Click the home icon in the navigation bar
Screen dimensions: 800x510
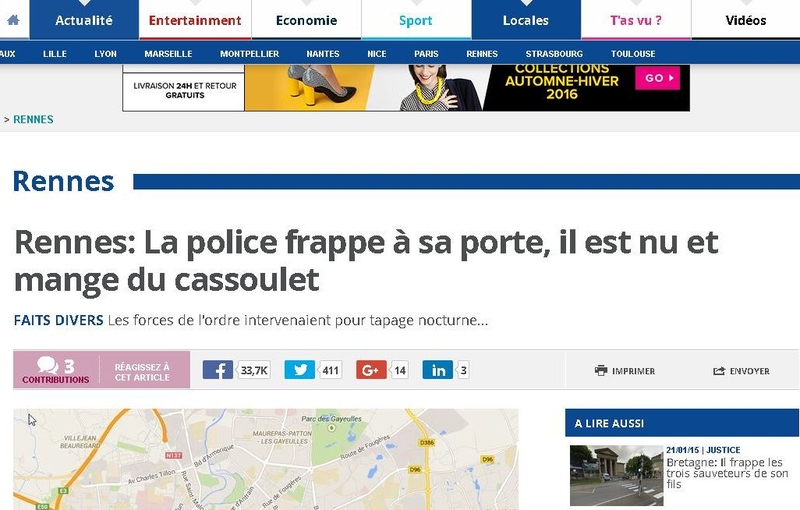[x=13, y=20]
